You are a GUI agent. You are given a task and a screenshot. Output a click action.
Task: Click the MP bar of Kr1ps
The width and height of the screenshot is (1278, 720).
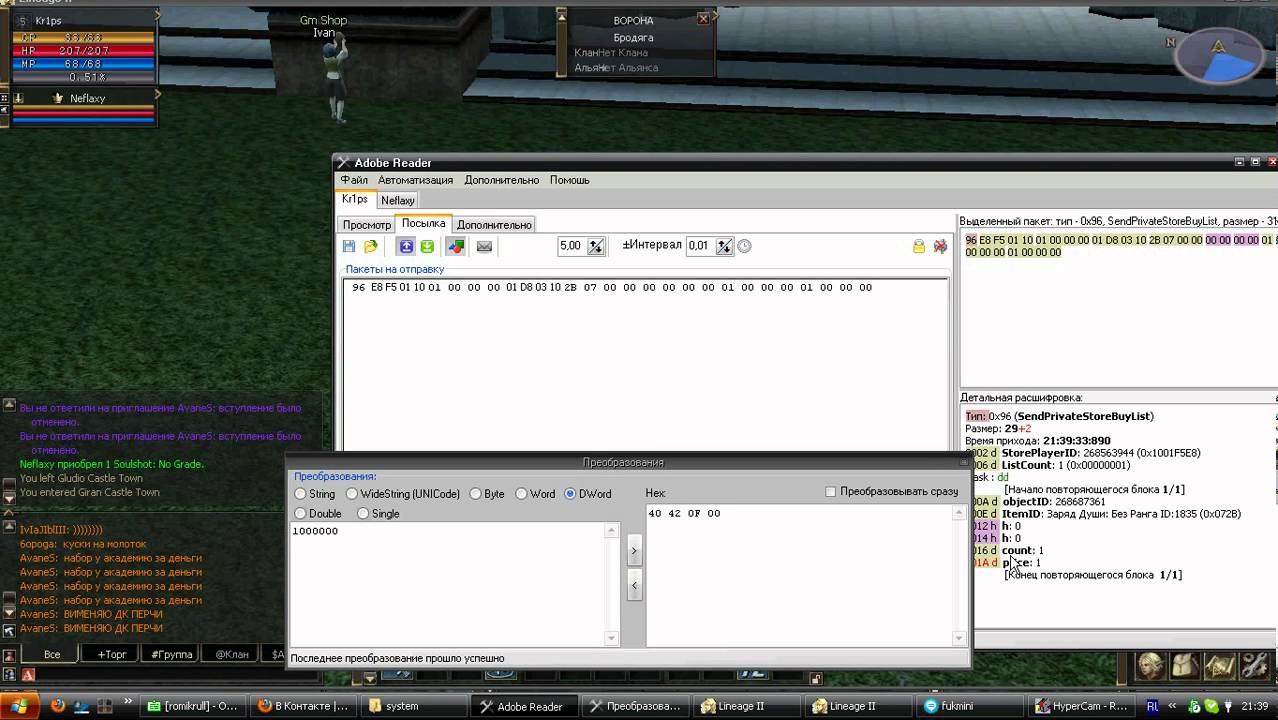(84, 64)
